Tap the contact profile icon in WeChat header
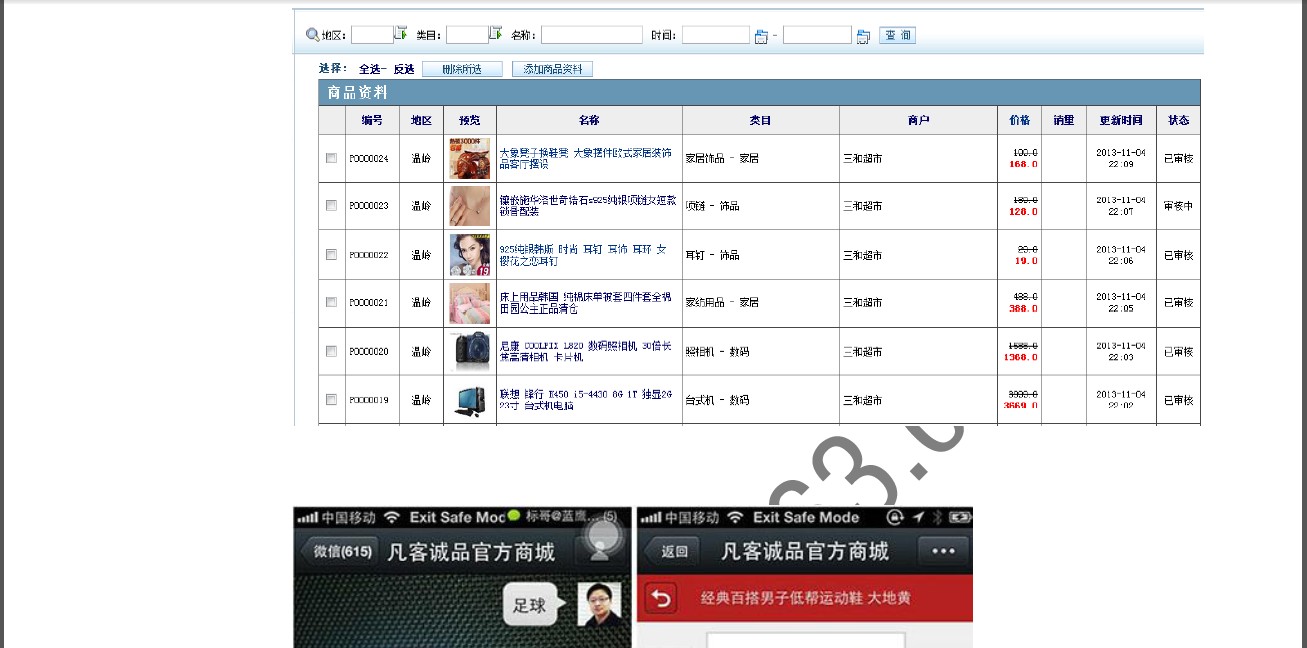The width and height of the screenshot is (1307, 648). pos(599,550)
